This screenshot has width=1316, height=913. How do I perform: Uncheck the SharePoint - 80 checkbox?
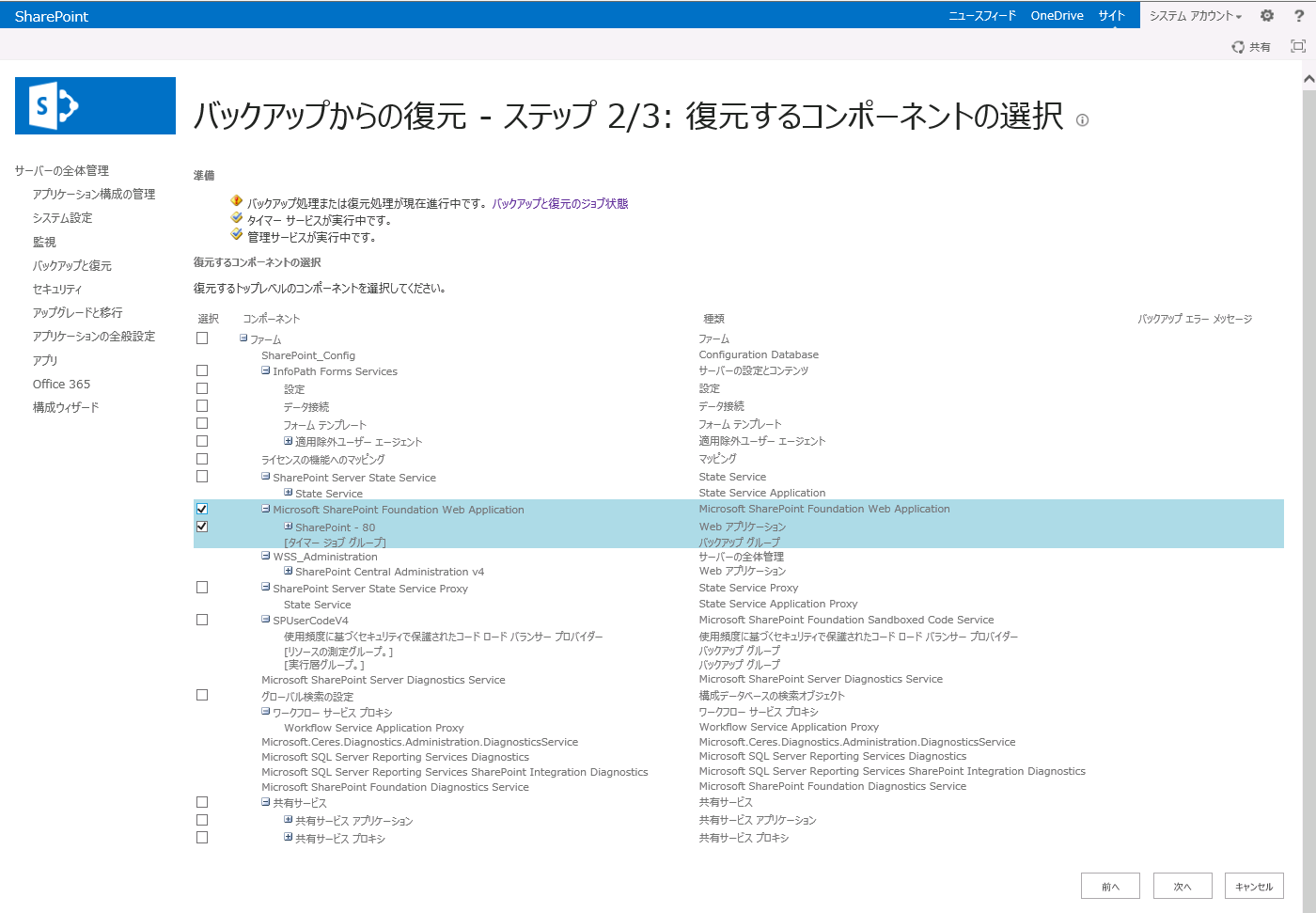click(x=202, y=527)
